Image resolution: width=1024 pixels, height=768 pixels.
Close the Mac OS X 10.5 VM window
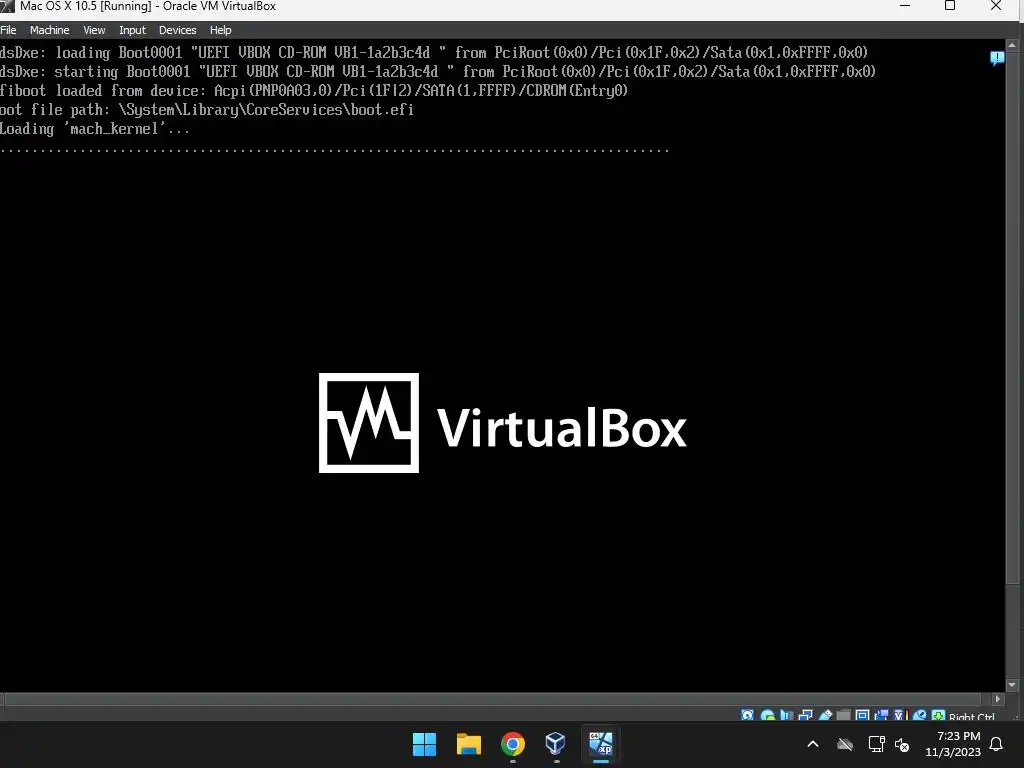pos(996,6)
